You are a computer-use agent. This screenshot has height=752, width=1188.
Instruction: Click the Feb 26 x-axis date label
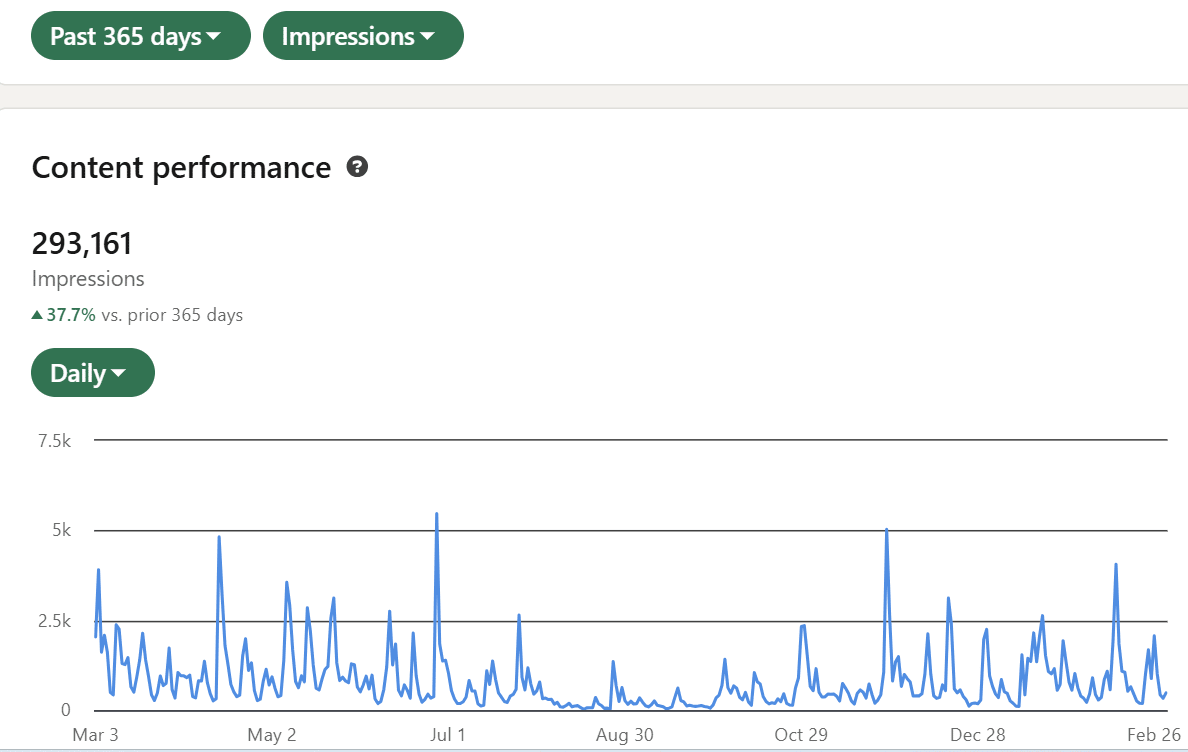point(1154,735)
